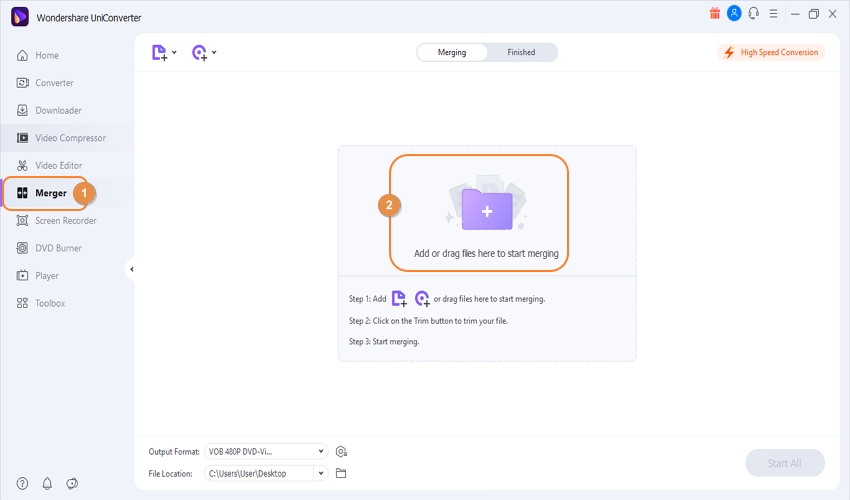Open output format settings gear icon

pyautogui.click(x=341, y=451)
